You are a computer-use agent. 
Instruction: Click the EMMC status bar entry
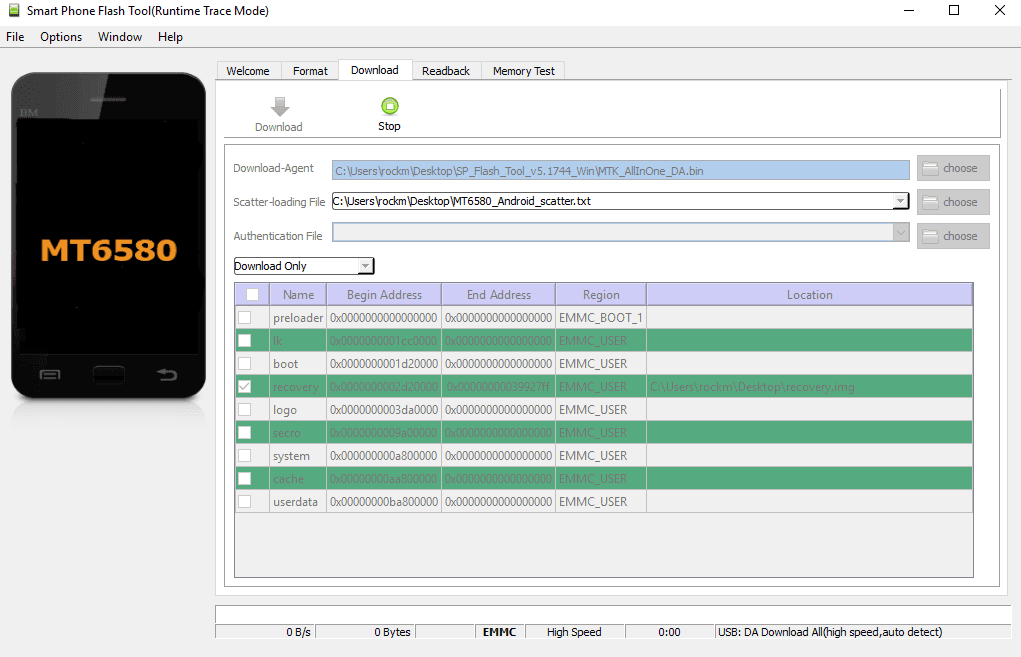pyautogui.click(x=499, y=632)
